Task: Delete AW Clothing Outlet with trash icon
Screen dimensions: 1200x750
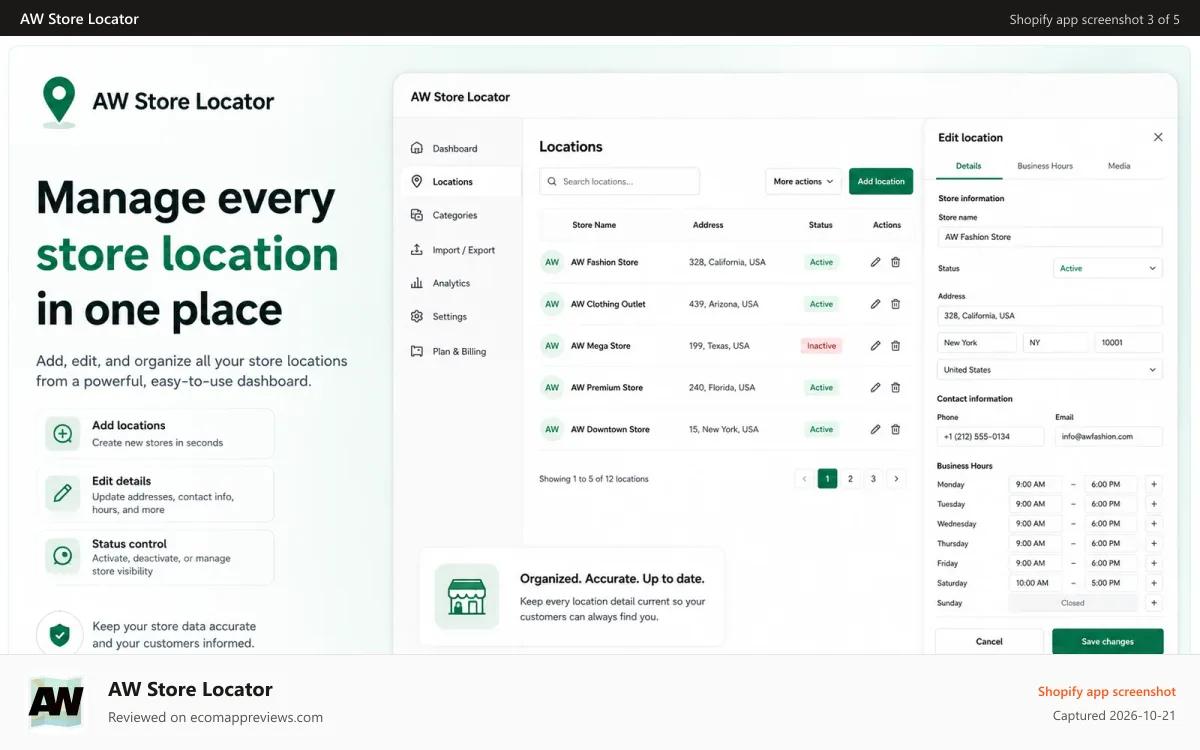Action: pos(895,304)
